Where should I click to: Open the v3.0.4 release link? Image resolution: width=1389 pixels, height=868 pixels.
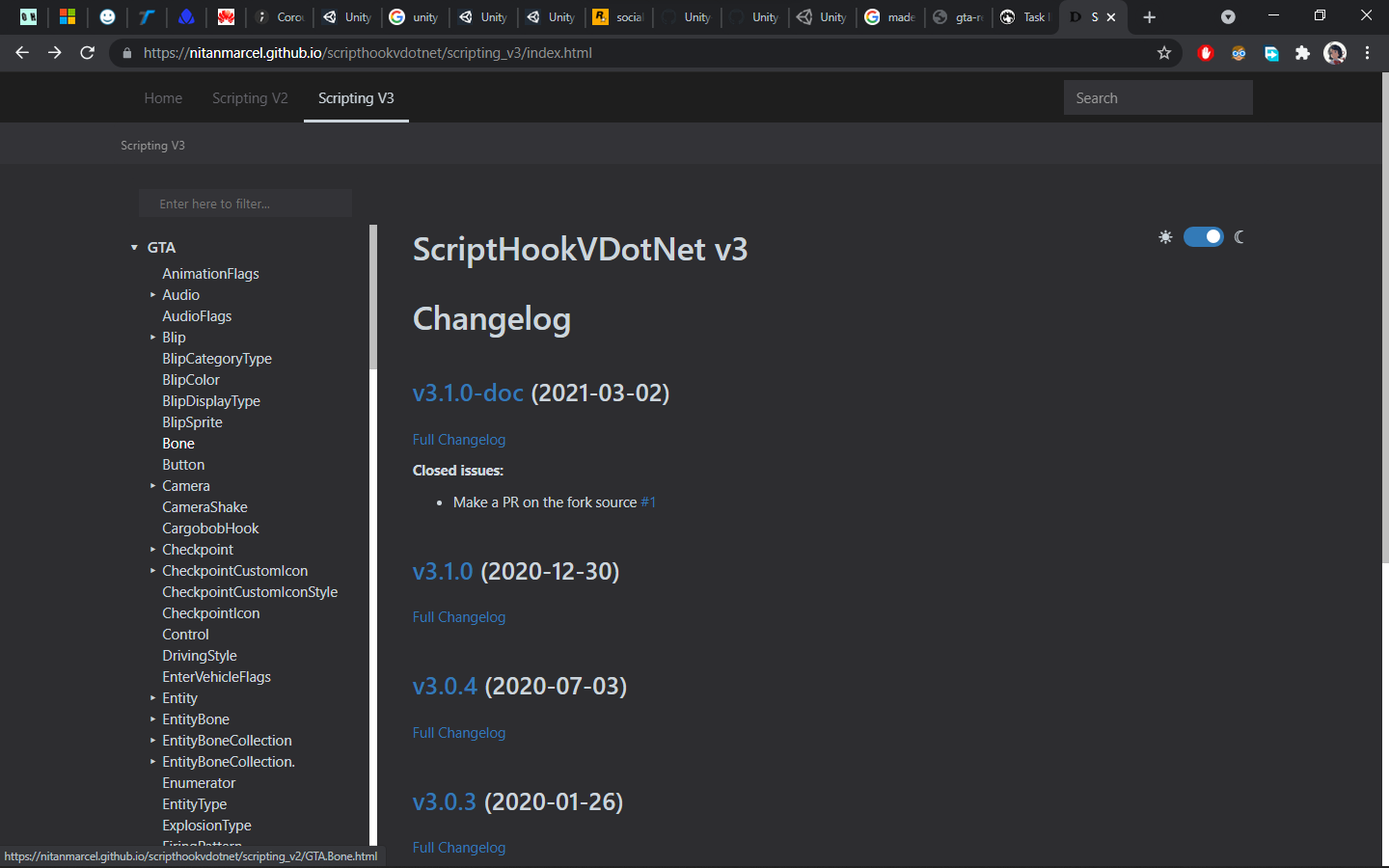pyautogui.click(x=445, y=687)
